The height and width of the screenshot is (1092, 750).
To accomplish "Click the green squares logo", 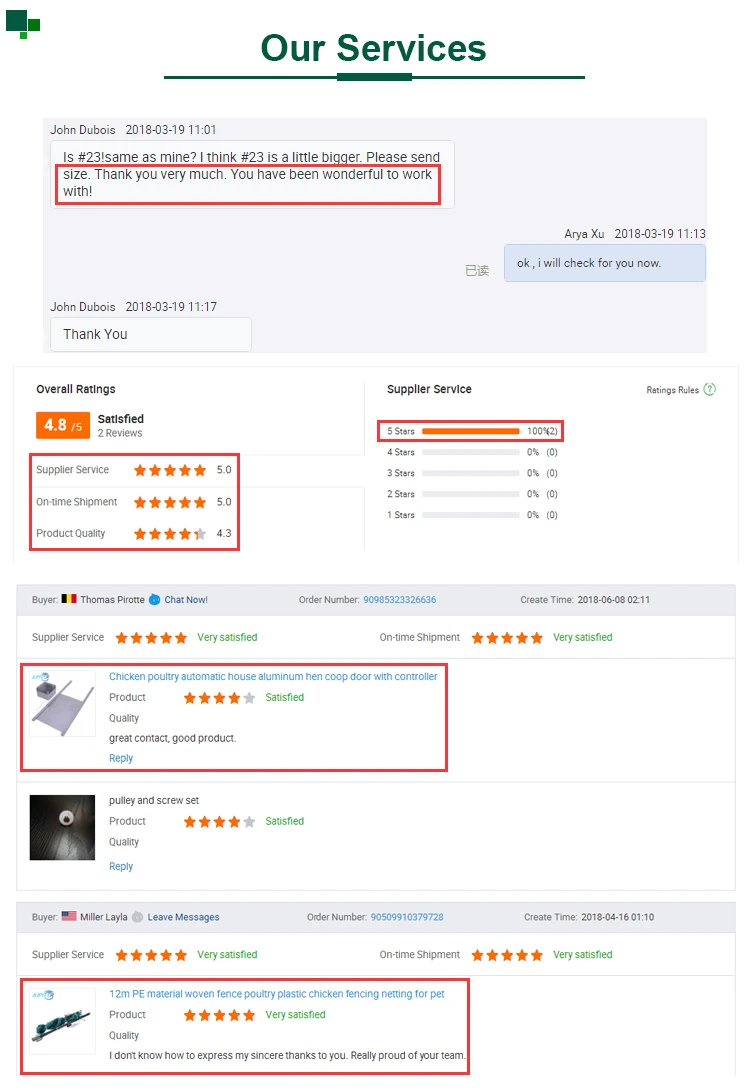I will 23,24.
